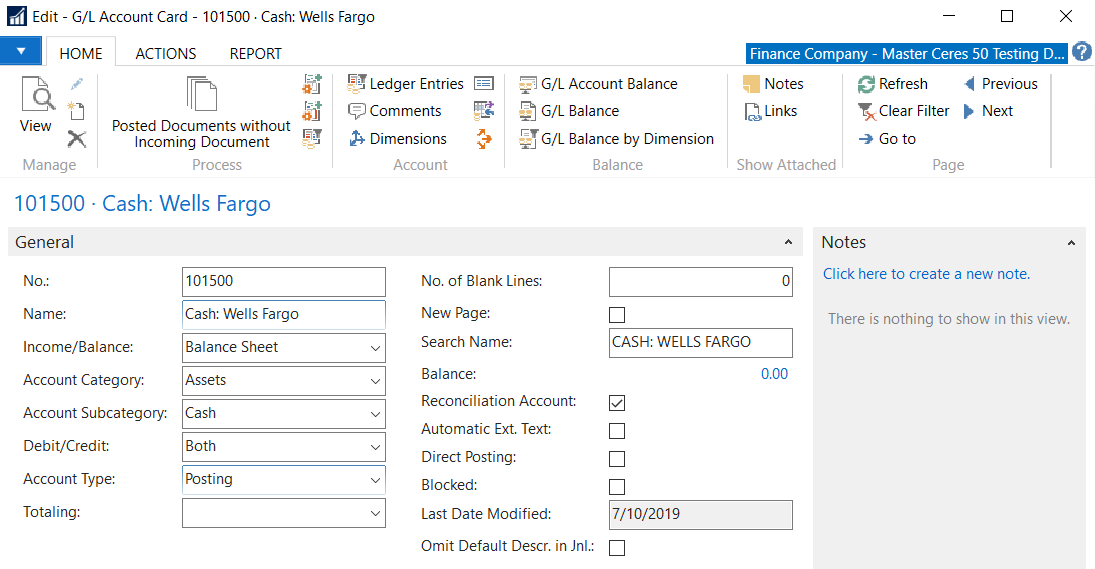The width and height of the screenshot is (1095, 569).
Task: Click the 0.00 Balance value link
Action: click(773, 374)
